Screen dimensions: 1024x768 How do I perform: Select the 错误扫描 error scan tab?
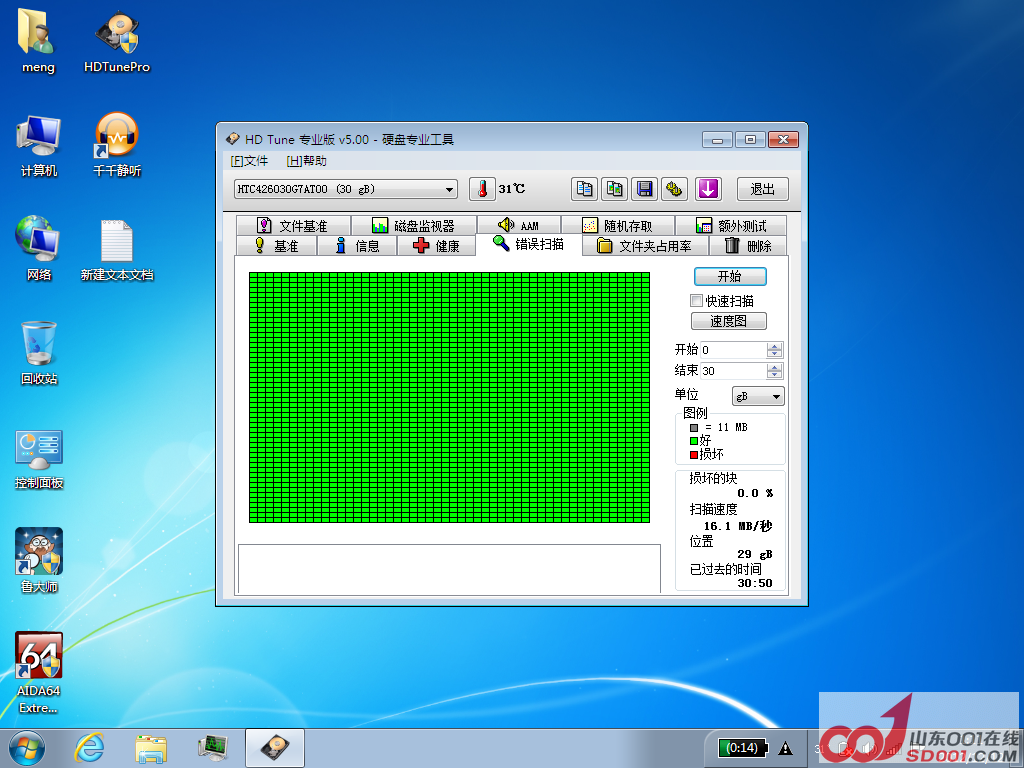click(528, 244)
